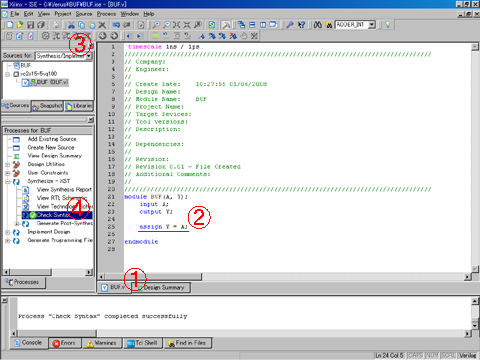Screen dimensions: 480x360
Task: Select Add Existing Source process
Action: 52,139
